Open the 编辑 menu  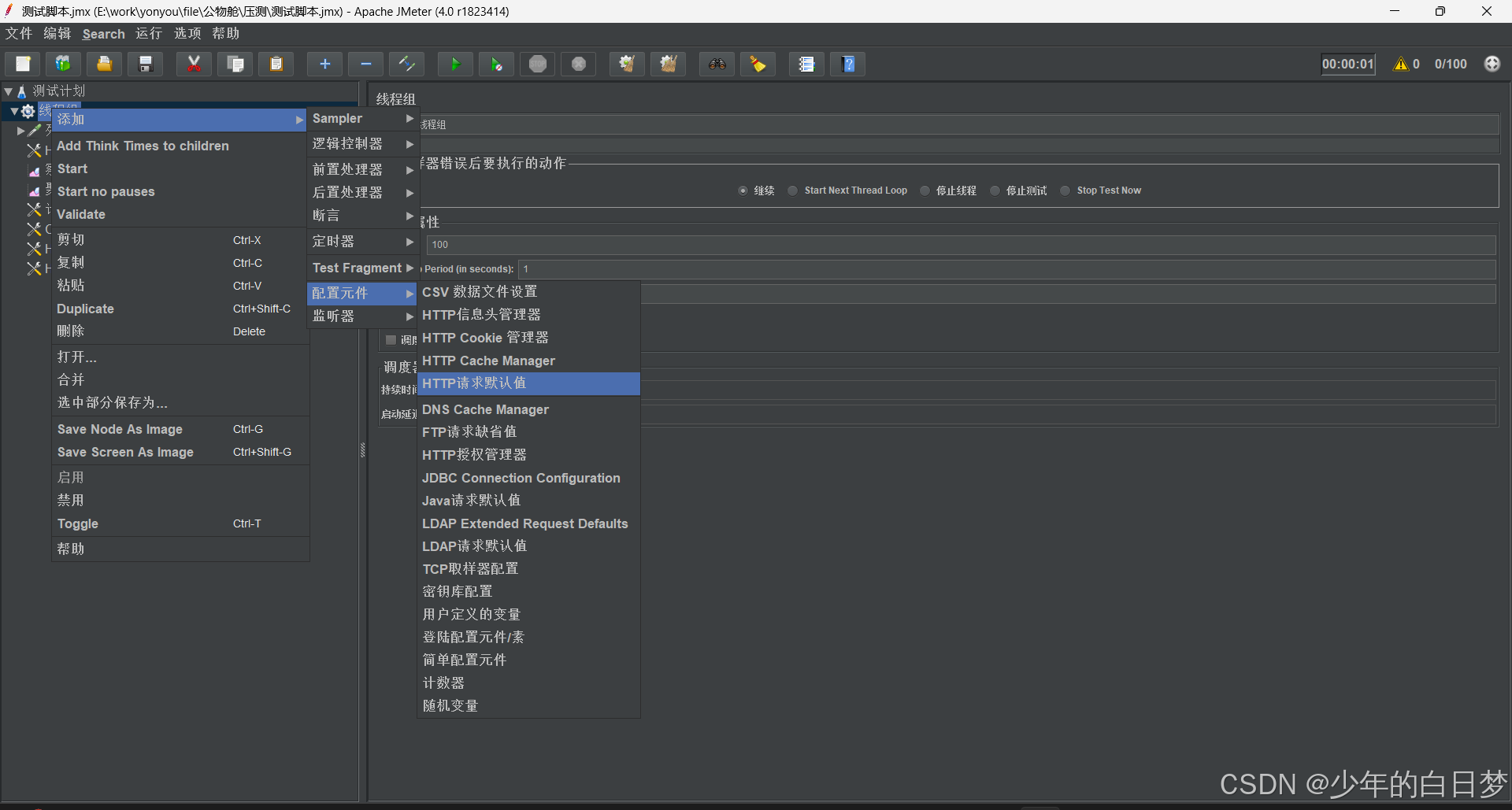(x=57, y=33)
